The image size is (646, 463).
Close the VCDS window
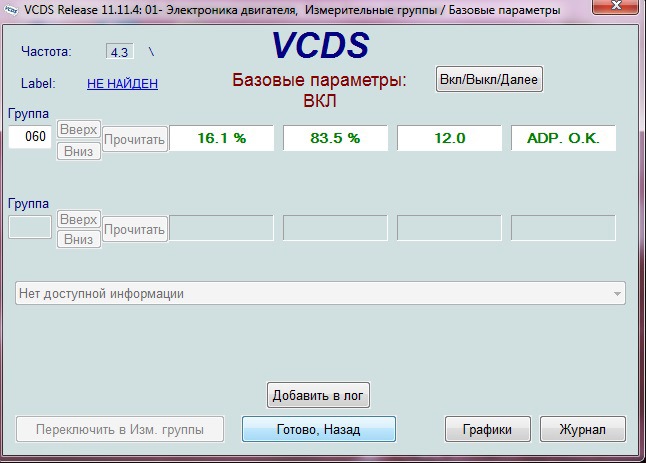pyautogui.click(x=616, y=6)
